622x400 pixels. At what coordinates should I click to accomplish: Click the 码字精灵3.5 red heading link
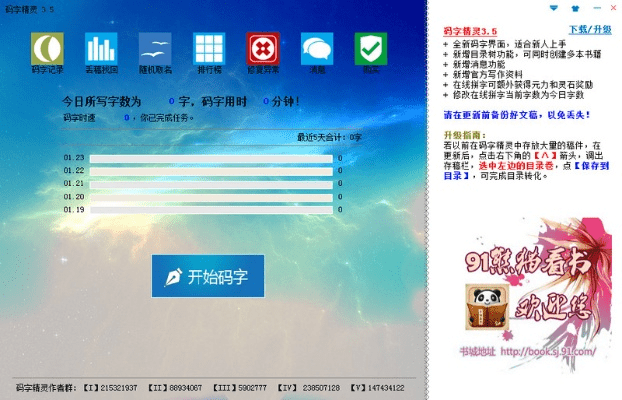tap(470, 31)
